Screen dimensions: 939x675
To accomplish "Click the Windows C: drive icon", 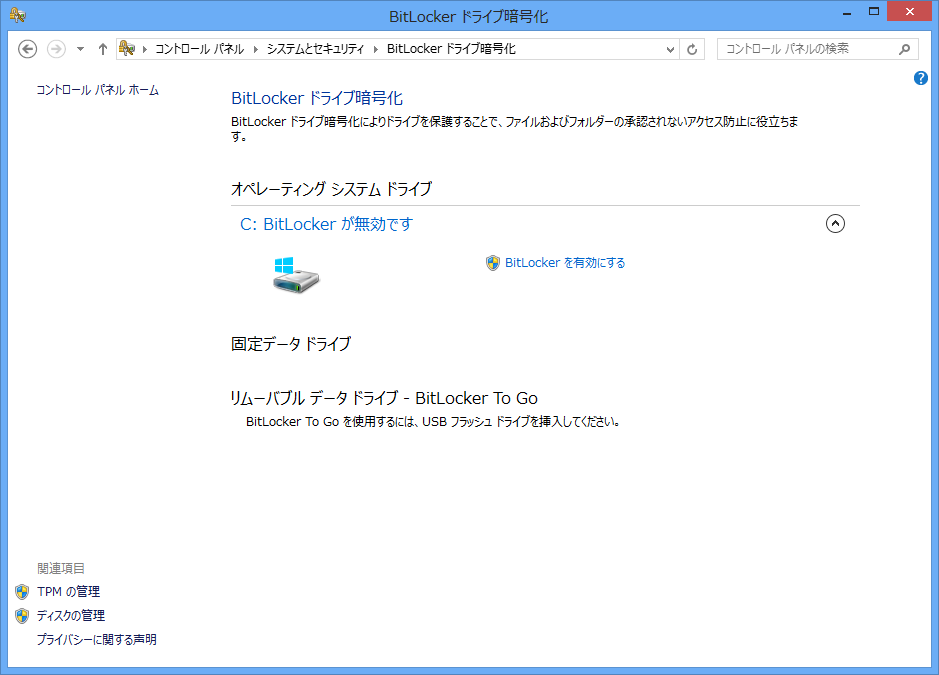I will click(296, 276).
